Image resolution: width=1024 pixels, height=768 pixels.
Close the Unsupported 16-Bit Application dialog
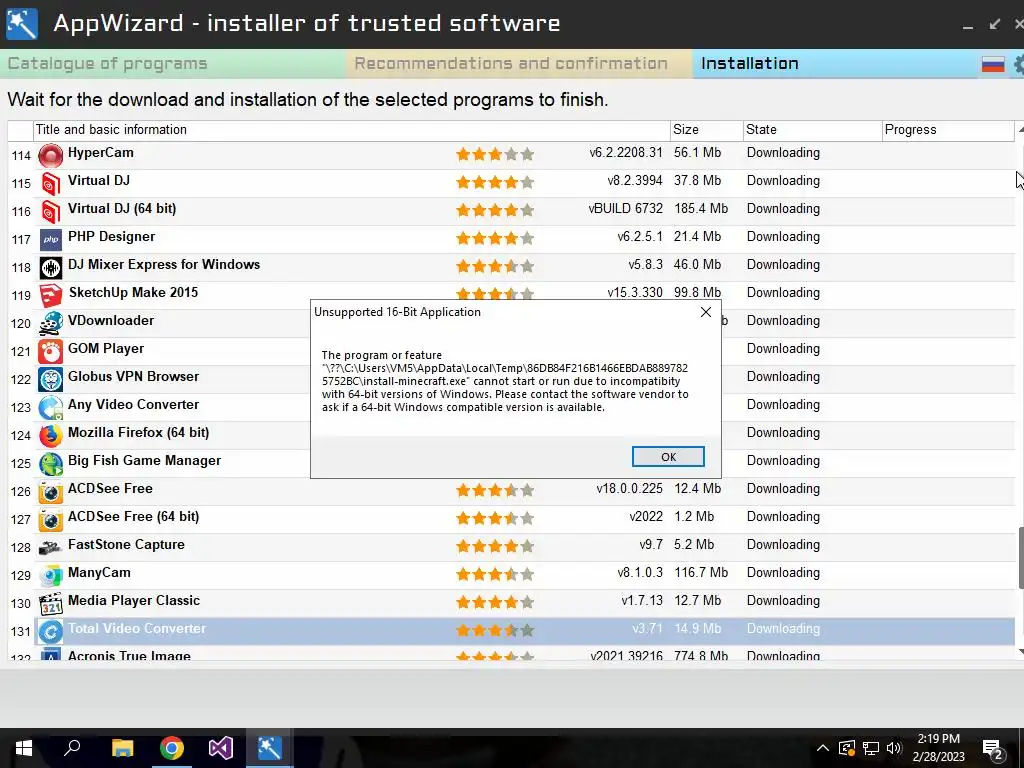(705, 312)
